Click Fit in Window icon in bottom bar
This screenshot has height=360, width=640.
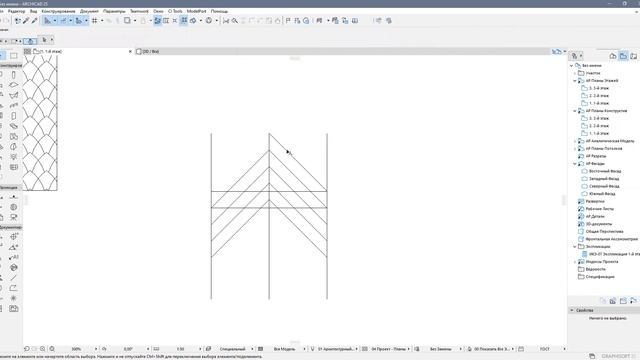click(x=52, y=349)
